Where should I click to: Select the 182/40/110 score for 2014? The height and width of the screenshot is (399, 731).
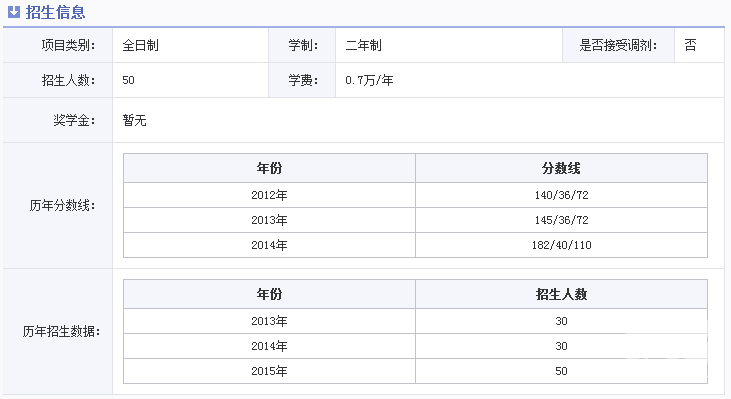[561, 245]
